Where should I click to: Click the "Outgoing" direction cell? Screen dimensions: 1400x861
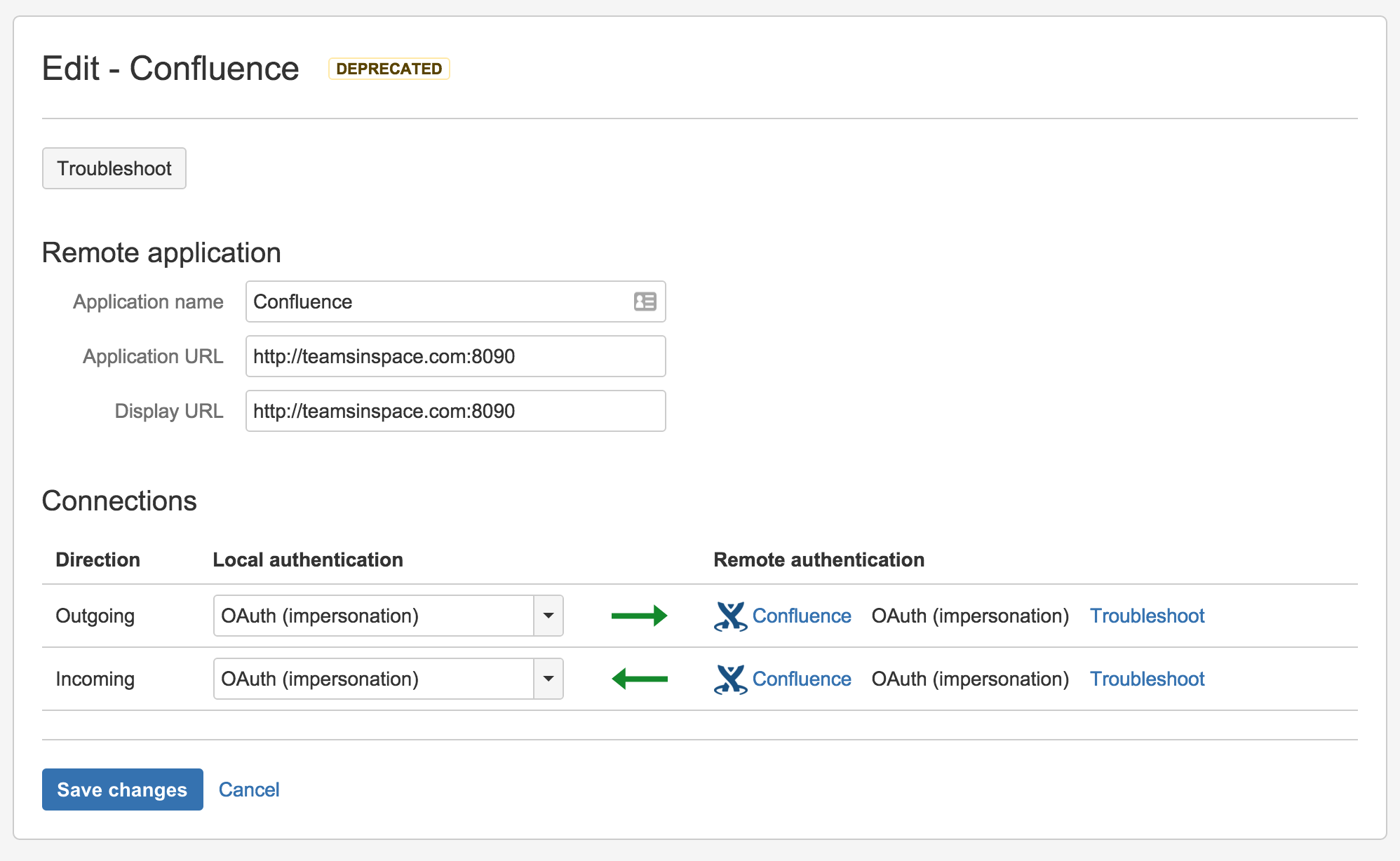95,616
